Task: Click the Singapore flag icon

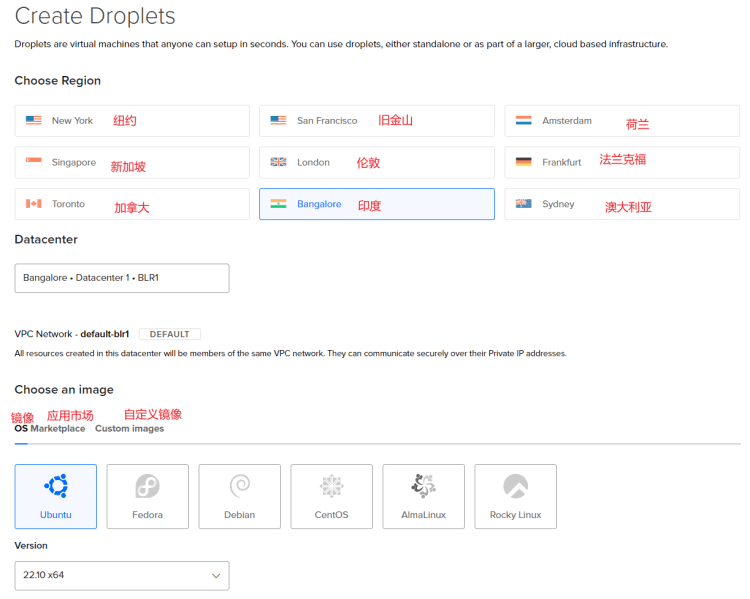Action: (x=33, y=162)
